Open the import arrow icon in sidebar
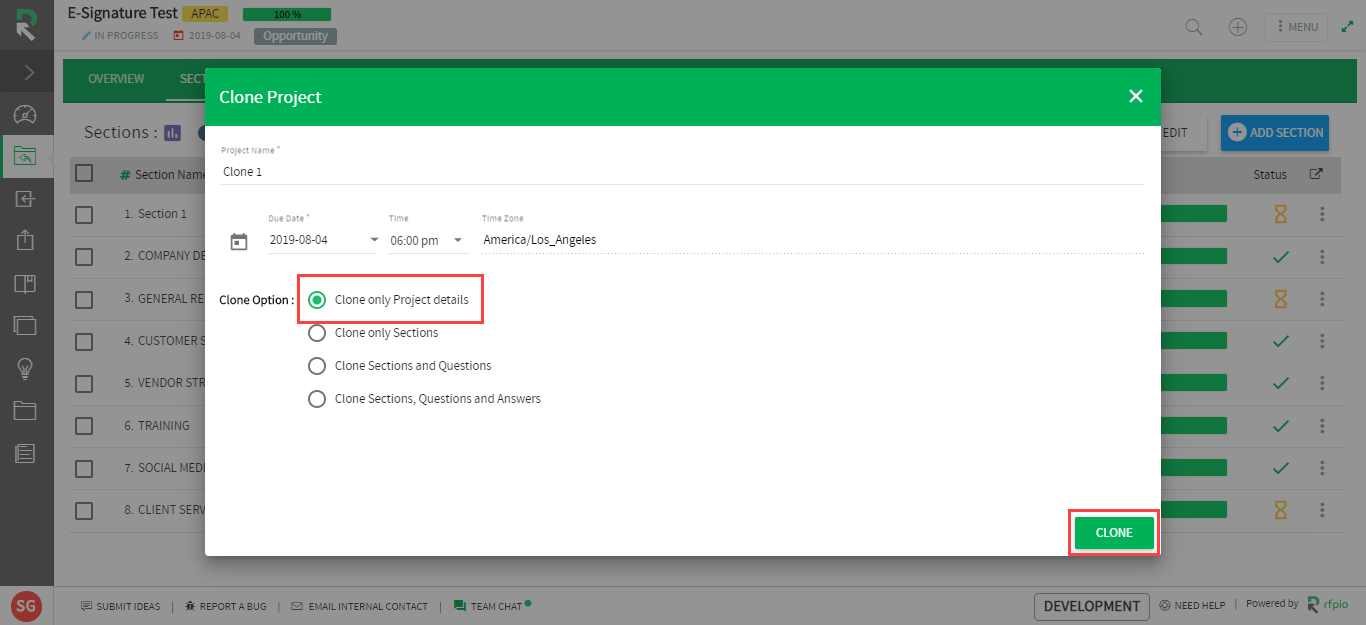Image resolution: width=1366 pixels, height=625 pixels. [26, 199]
